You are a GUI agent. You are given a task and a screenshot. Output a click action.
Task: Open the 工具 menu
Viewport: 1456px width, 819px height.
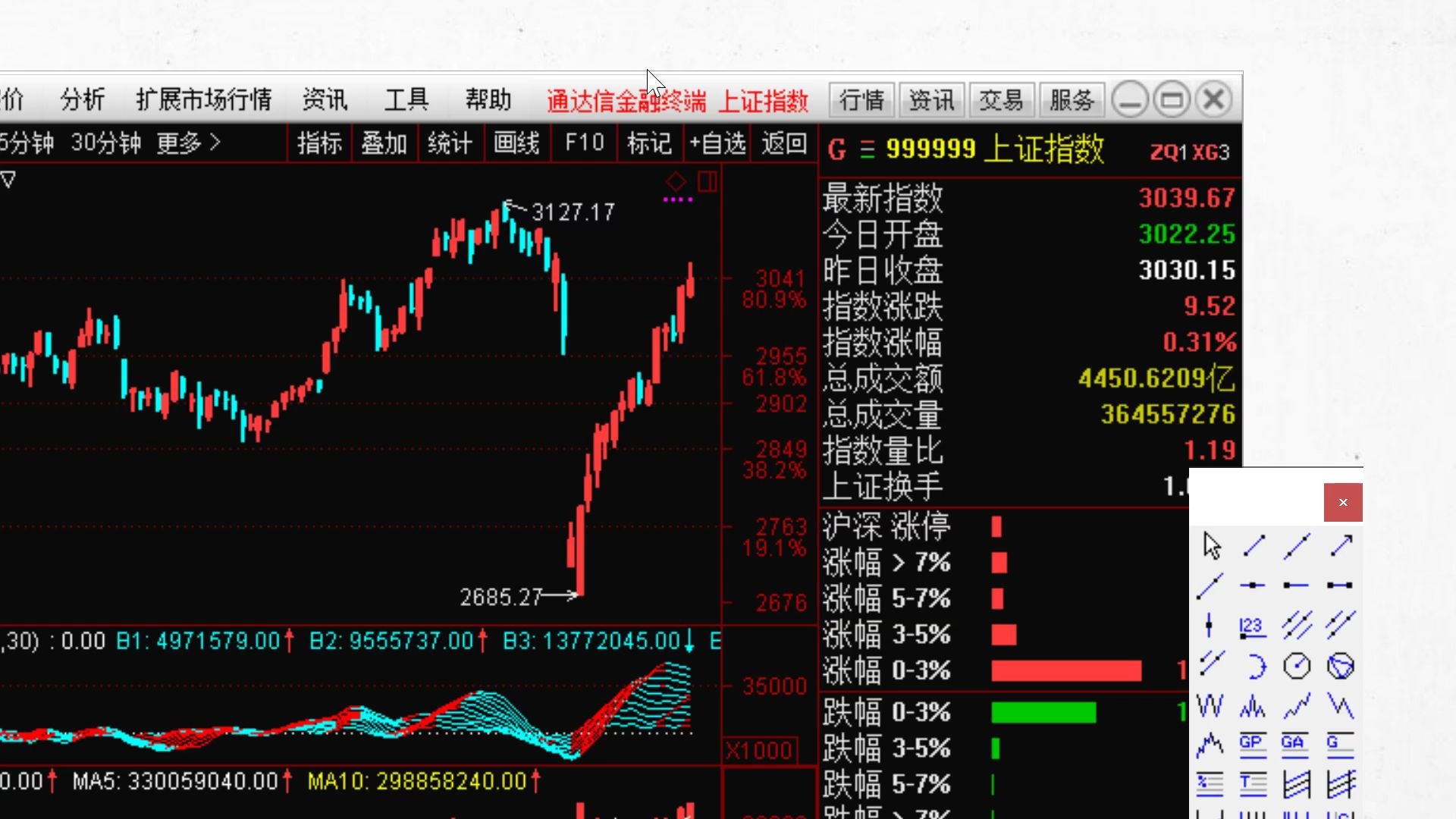(x=407, y=99)
